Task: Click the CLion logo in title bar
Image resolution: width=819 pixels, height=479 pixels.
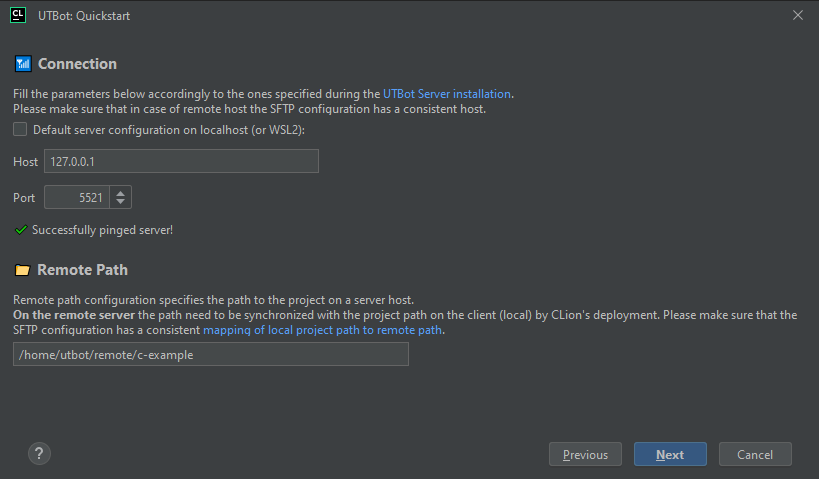Action: click(x=18, y=15)
